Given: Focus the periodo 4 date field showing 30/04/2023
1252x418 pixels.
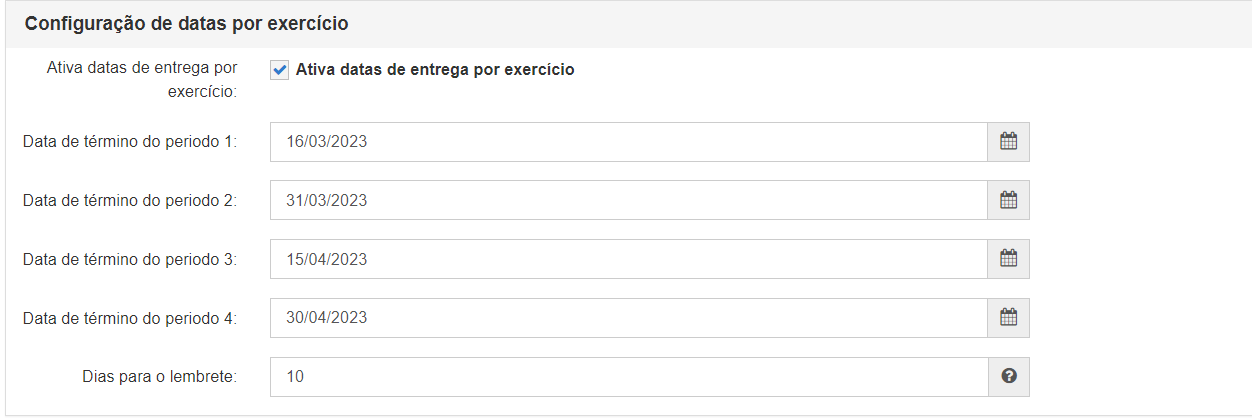Looking at the screenshot, I should point(629,318).
